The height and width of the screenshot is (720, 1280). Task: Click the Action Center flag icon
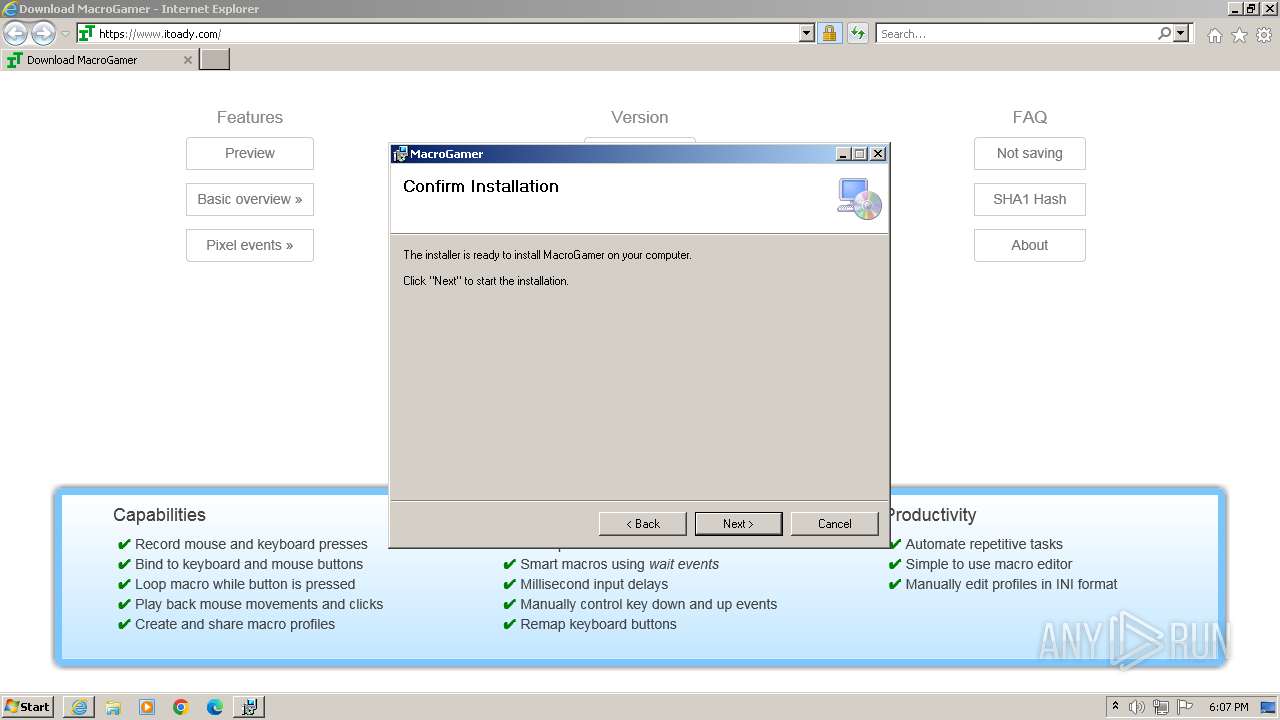(x=1185, y=707)
